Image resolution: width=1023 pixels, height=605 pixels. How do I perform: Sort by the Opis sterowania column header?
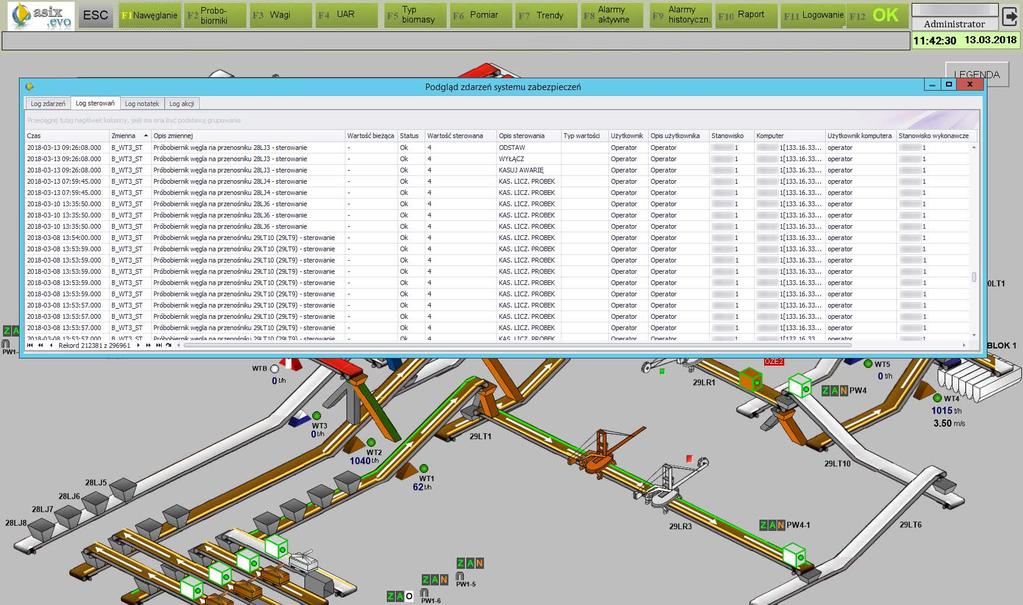(x=529, y=136)
